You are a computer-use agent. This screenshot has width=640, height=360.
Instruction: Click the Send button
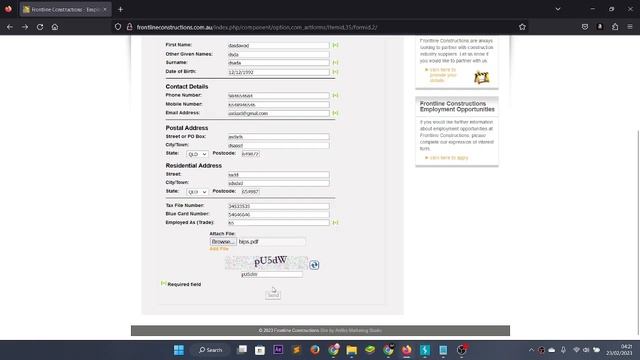click(273, 294)
